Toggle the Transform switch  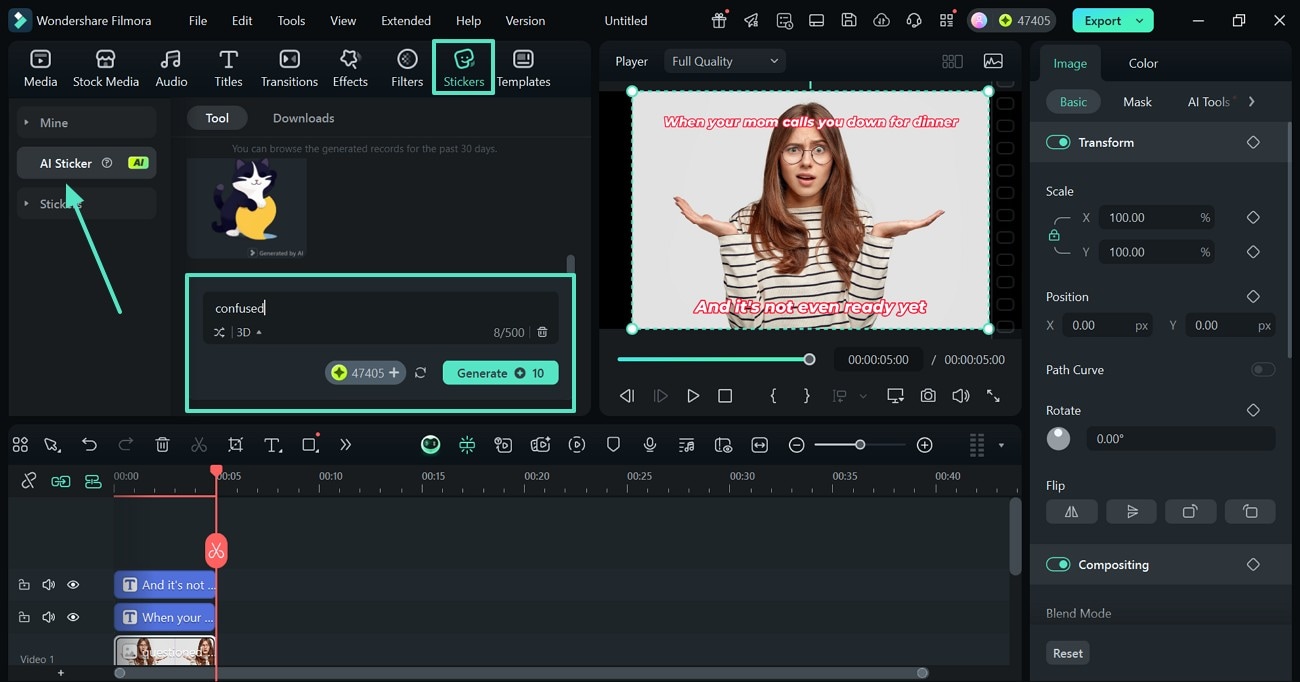1058,142
